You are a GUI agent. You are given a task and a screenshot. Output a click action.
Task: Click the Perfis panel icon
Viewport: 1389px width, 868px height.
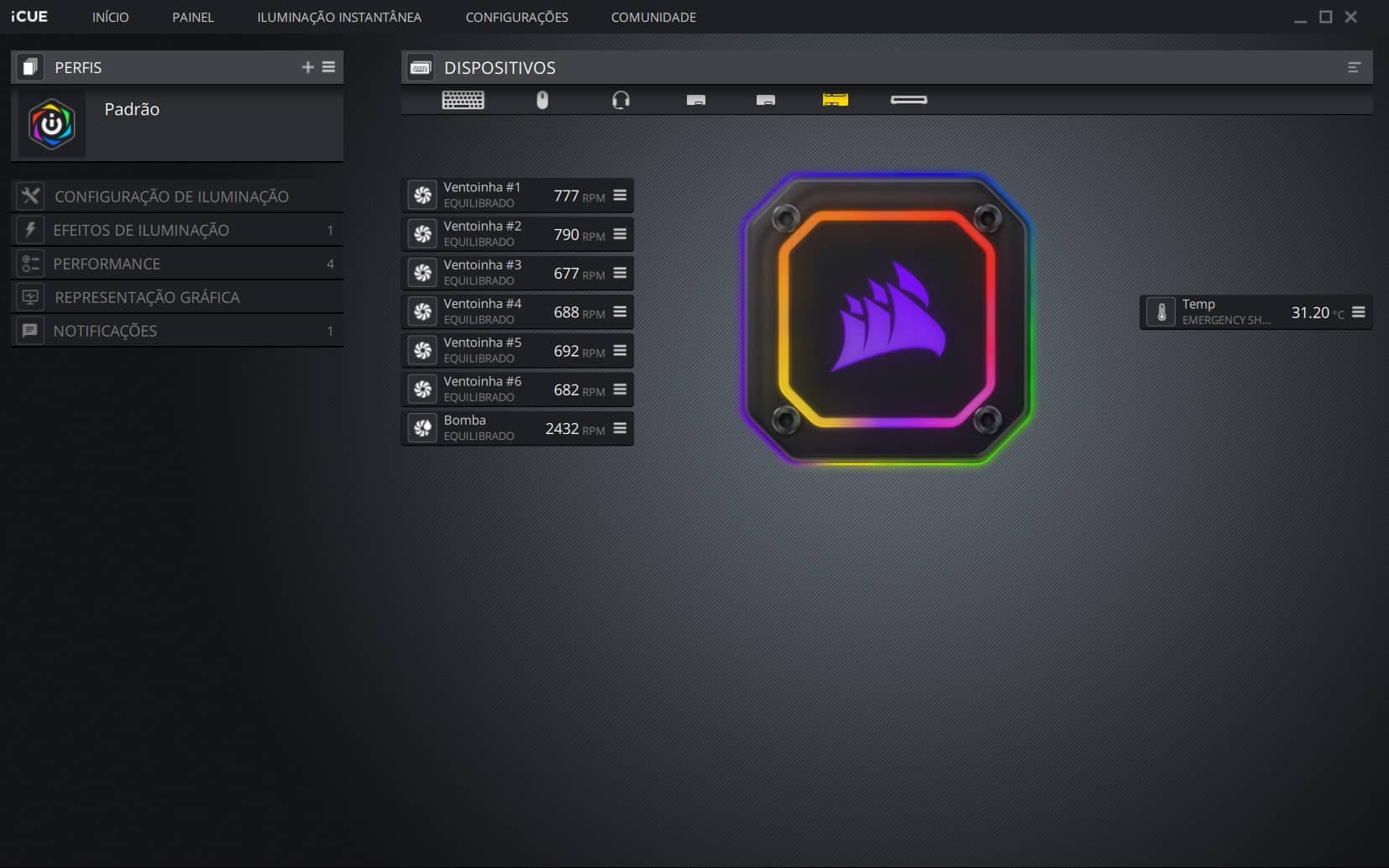coord(30,67)
